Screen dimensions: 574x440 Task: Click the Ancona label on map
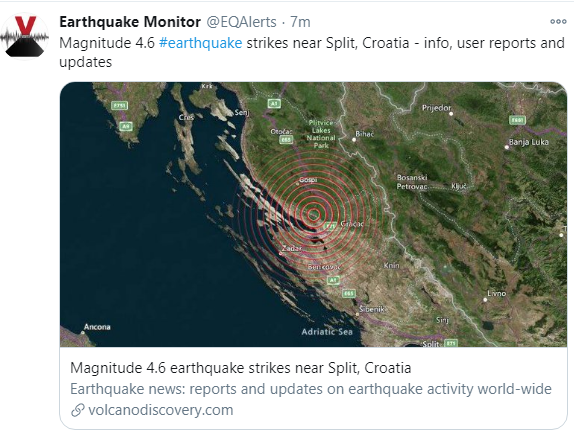[97, 327]
